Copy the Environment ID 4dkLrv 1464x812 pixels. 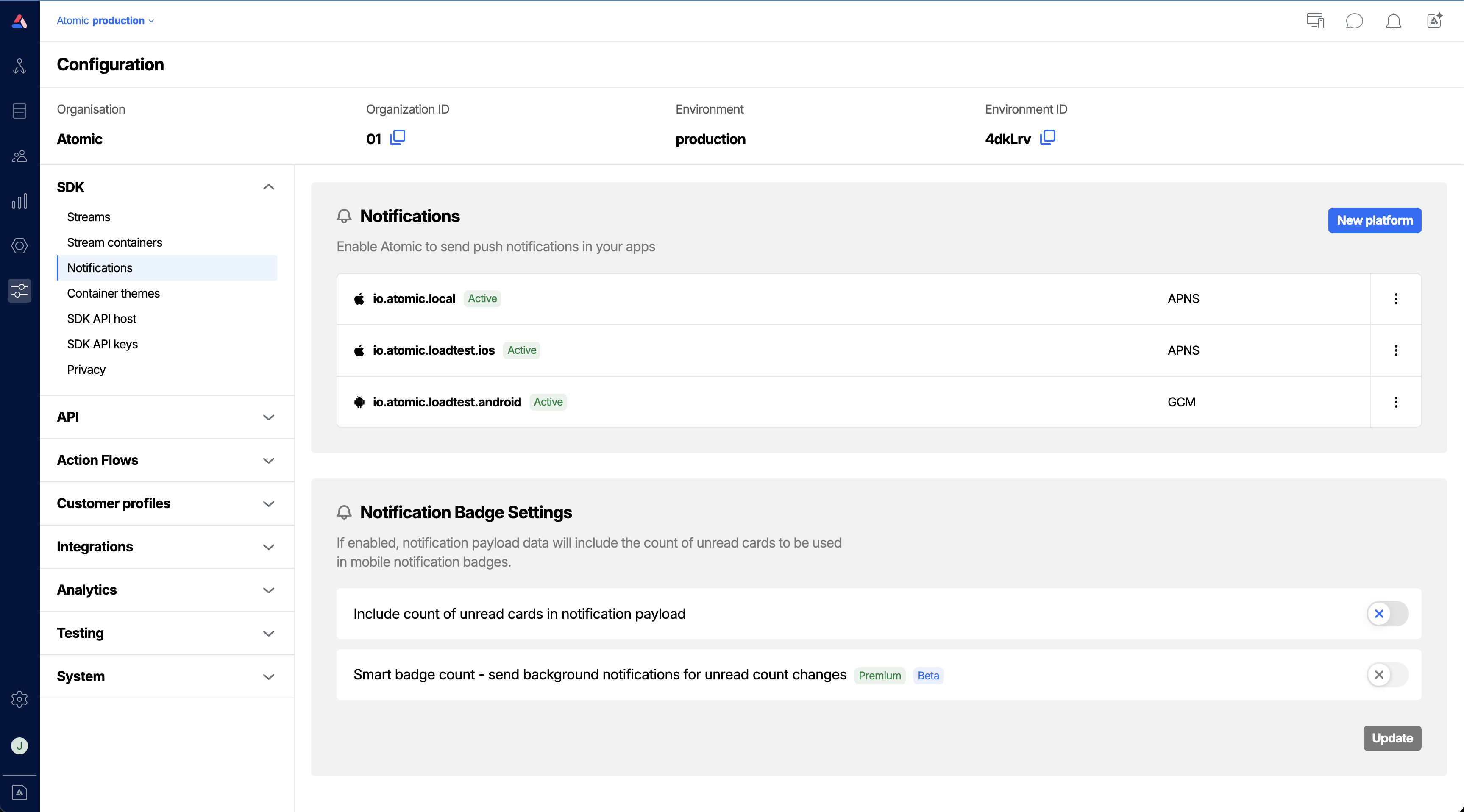pos(1048,137)
